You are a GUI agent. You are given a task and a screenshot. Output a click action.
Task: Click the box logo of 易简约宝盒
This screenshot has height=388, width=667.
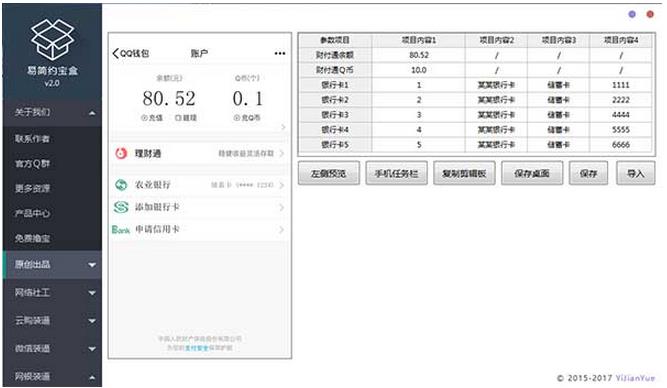52,39
